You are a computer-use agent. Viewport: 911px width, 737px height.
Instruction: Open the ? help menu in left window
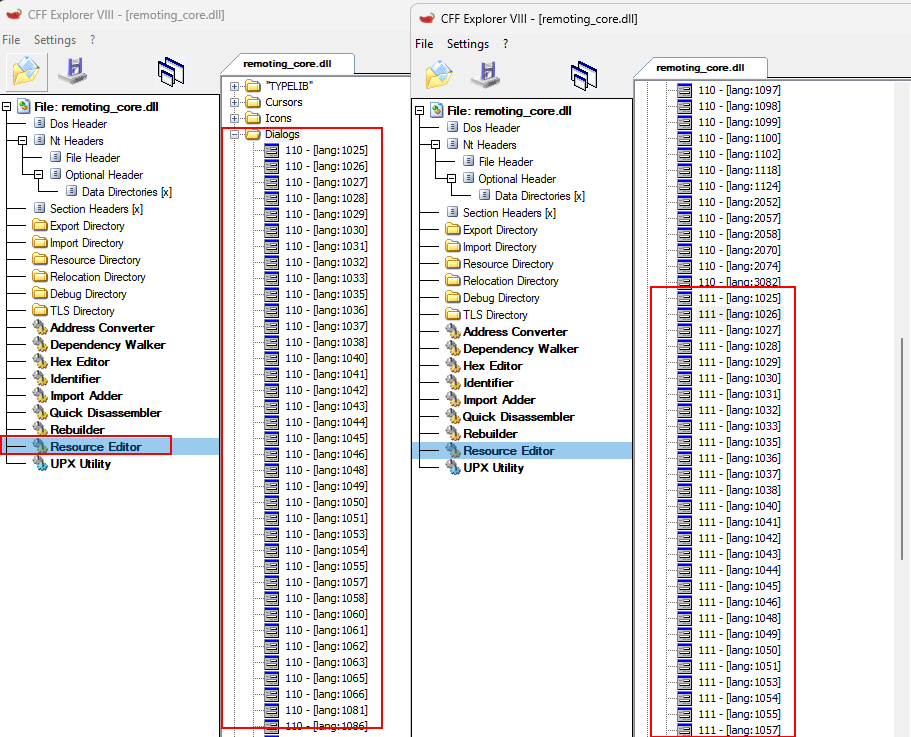point(92,39)
